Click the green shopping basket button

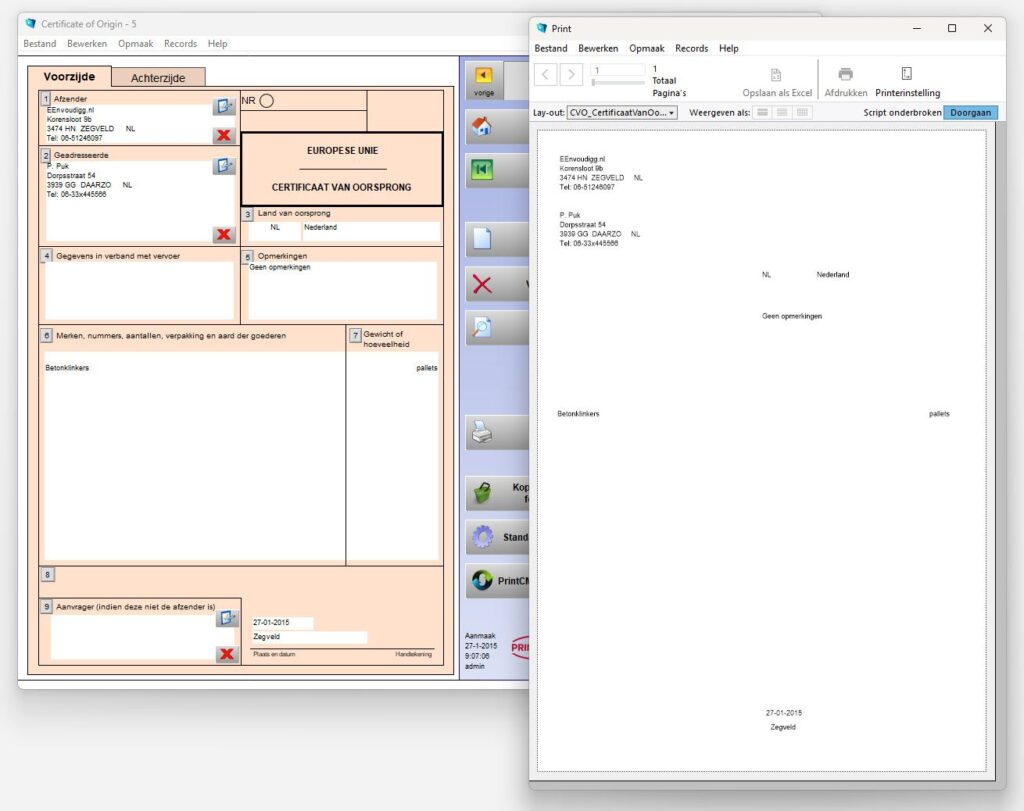483,493
